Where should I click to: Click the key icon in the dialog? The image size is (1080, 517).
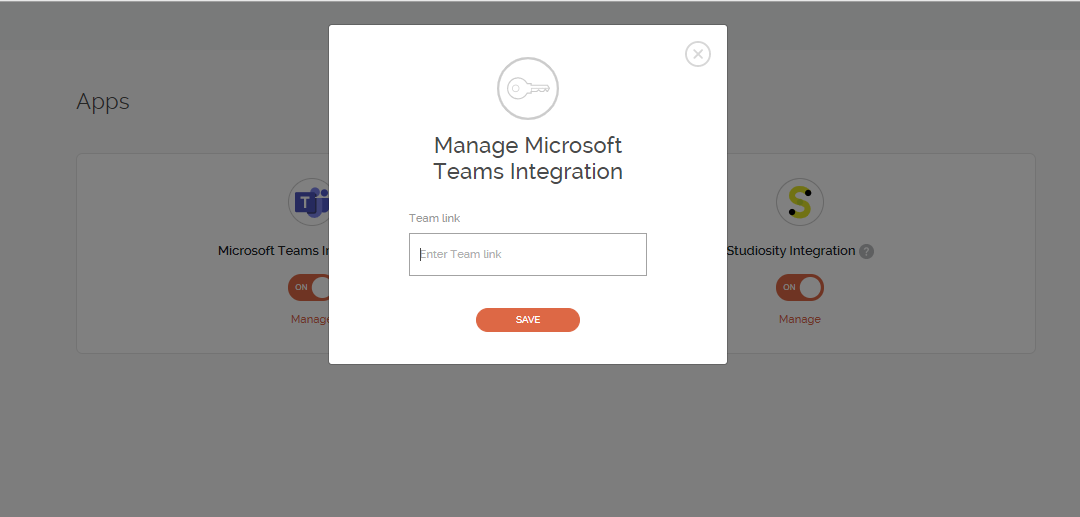528,88
